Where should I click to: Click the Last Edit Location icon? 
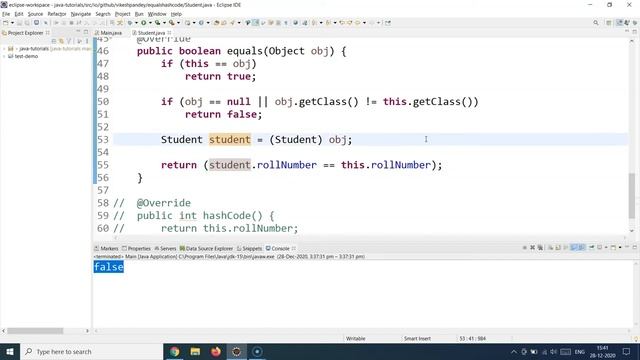coord(342,23)
